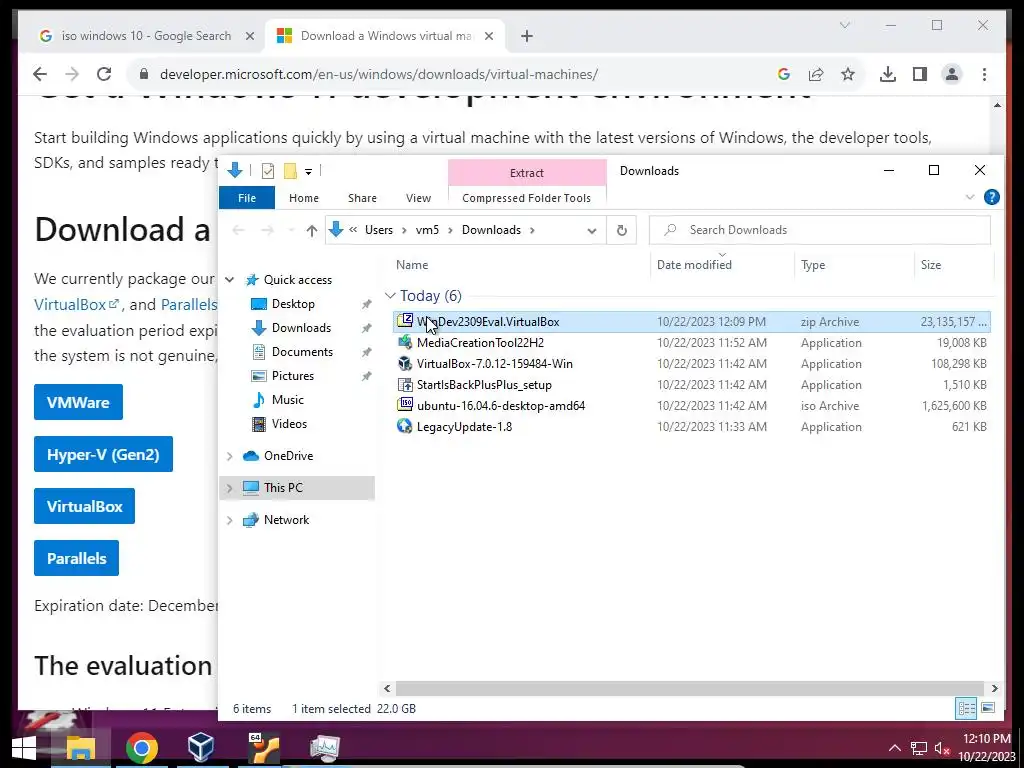
Task: Expand the This PC tree node
Action: [x=229, y=488]
